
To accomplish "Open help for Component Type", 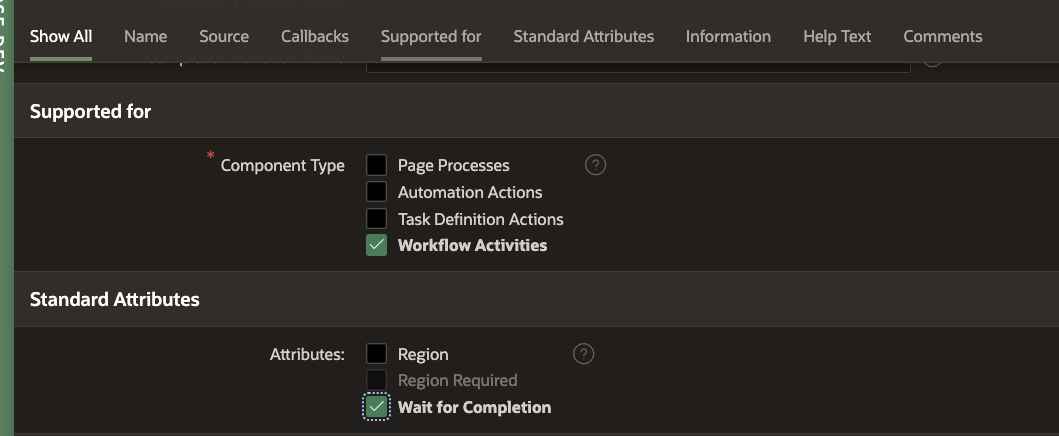I will tap(595, 165).
